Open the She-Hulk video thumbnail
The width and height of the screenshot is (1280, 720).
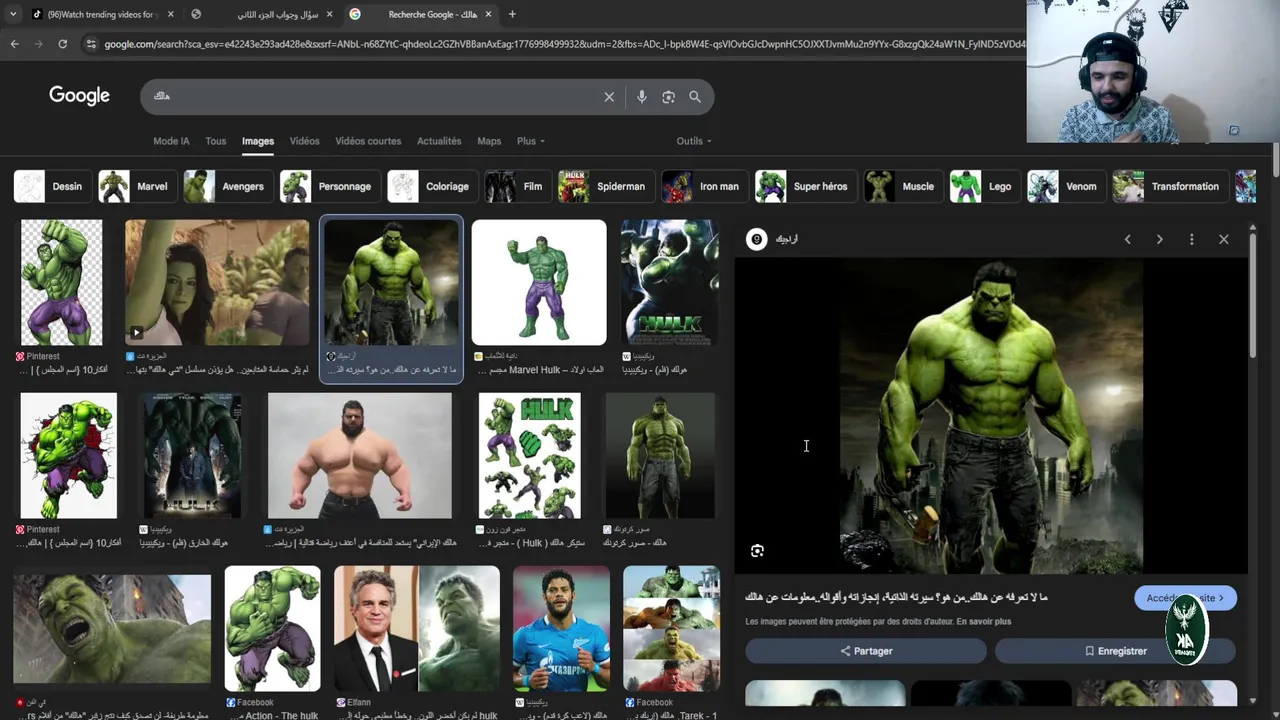pos(217,283)
